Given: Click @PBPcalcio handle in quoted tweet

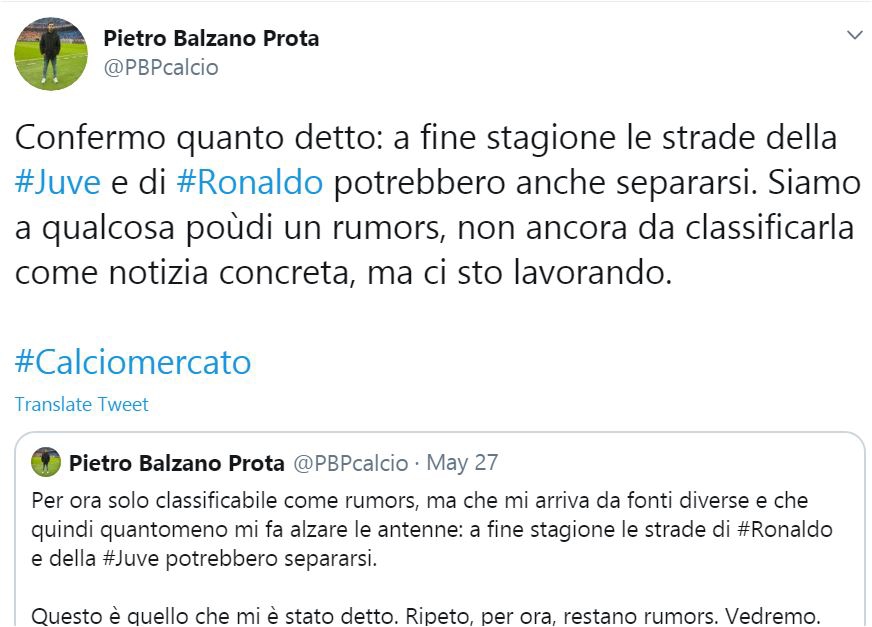Looking at the screenshot, I should [350, 463].
